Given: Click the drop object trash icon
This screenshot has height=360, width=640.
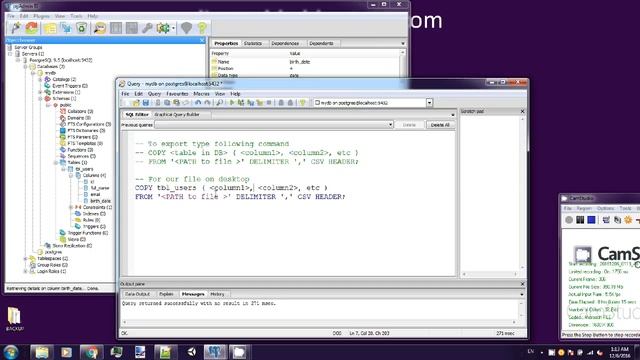Looking at the screenshot, I should 82,28.
